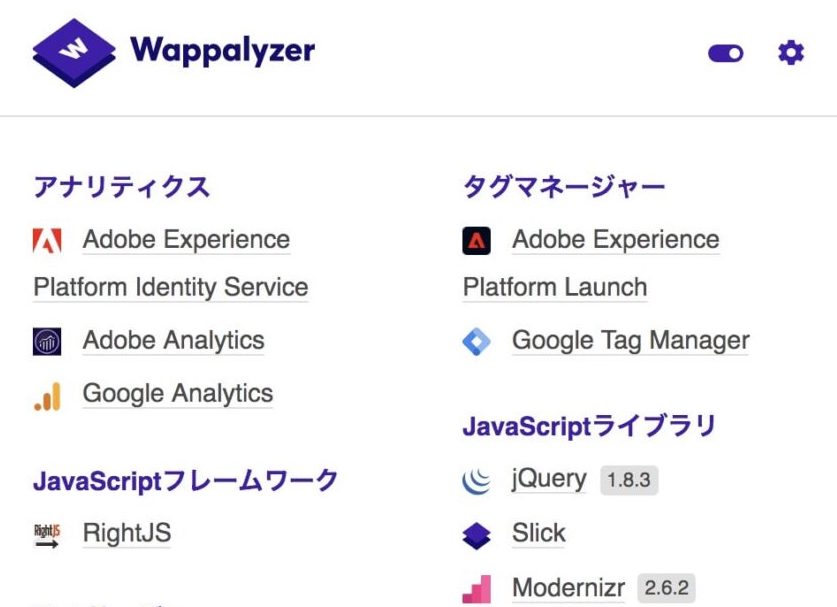Open the Modernizr technology link
Screen dimensions: 837x607
point(568,588)
